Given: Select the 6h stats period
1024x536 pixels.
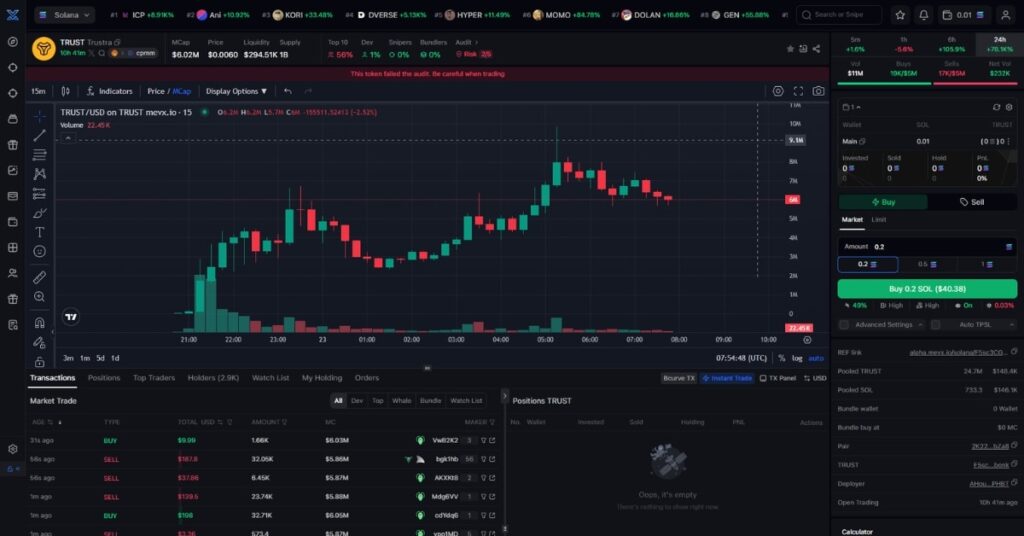Looking at the screenshot, I should click(x=952, y=44).
